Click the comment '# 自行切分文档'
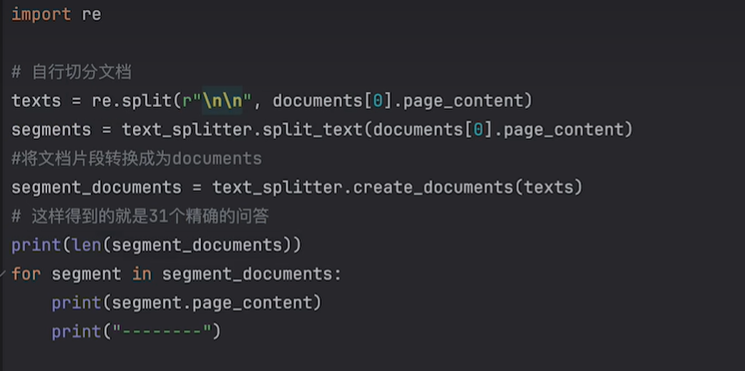 (71, 72)
